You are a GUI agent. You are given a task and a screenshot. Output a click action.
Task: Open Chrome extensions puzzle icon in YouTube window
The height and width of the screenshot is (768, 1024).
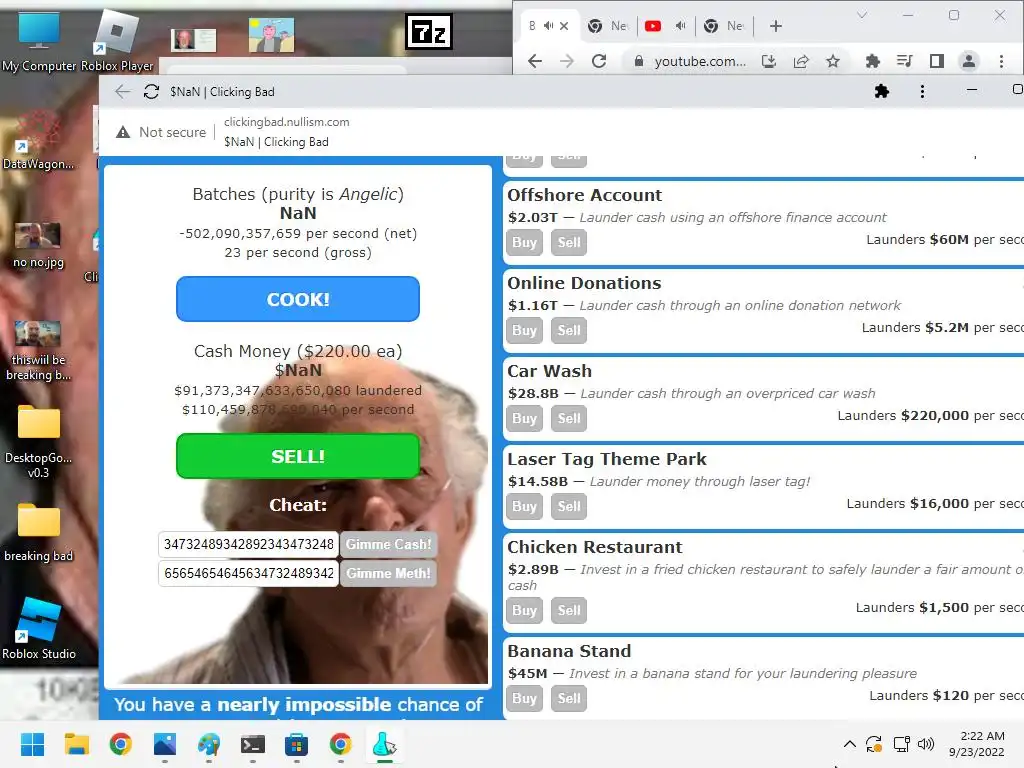(872, 61)
